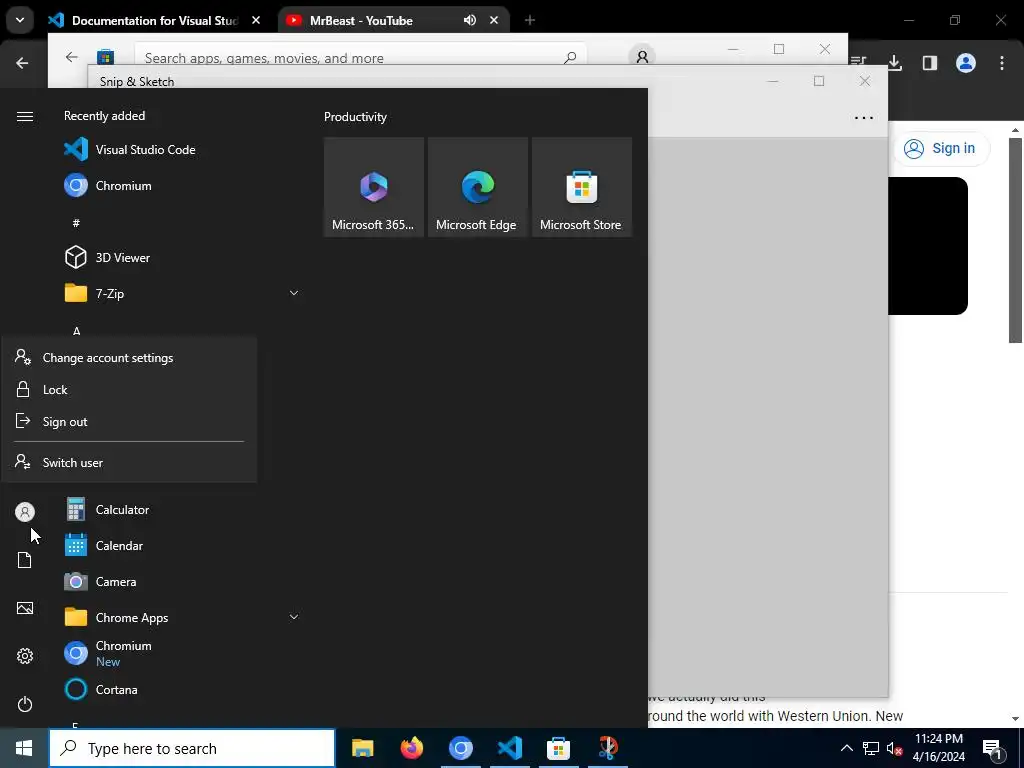Image resolution: width=1024 pixels, height=768 pixels.
Task: Click Microsoft Store account icon
Action: pyautogui.click(x=642, y=56)
